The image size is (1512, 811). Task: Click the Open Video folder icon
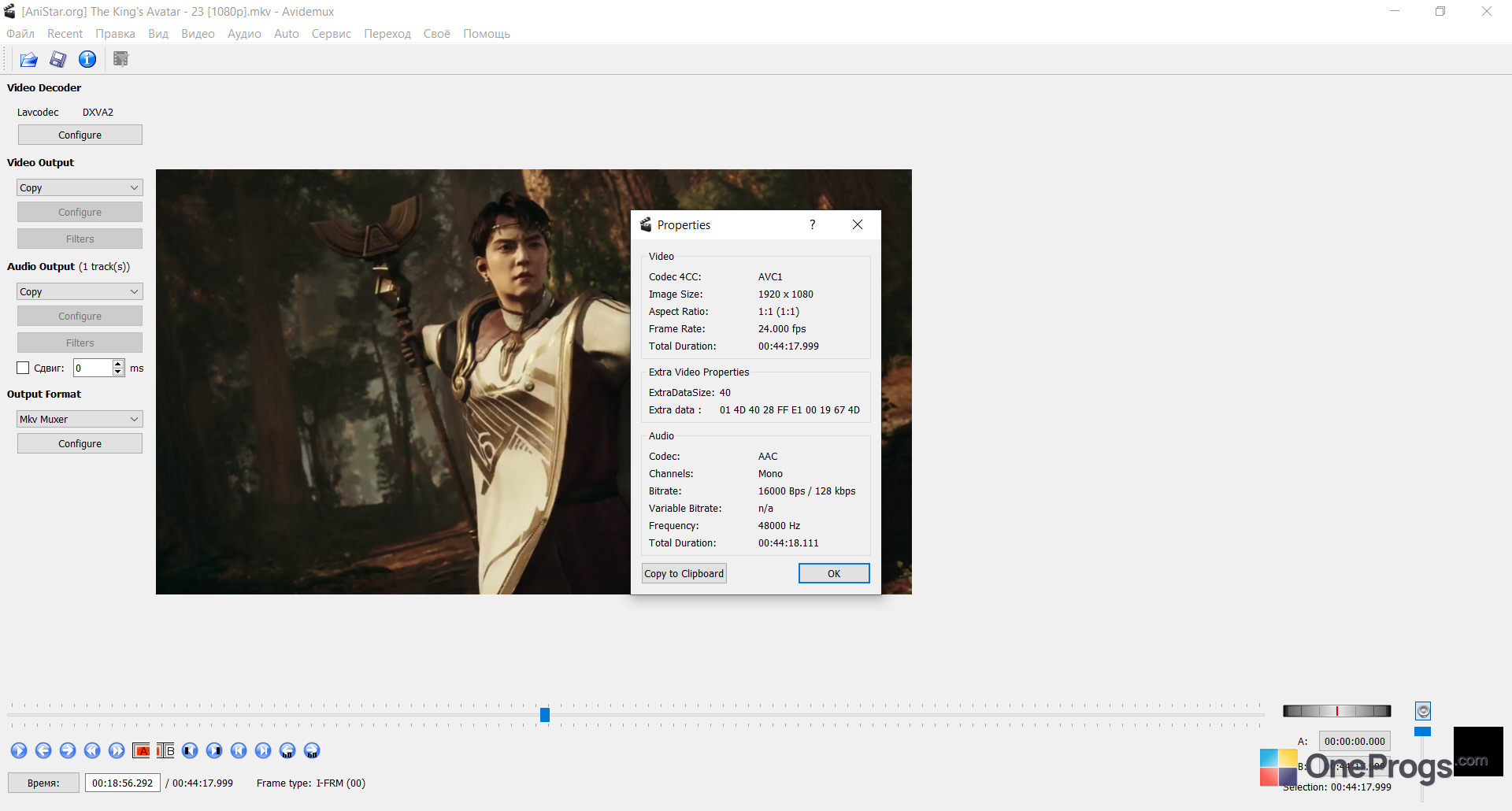(29, 59)
